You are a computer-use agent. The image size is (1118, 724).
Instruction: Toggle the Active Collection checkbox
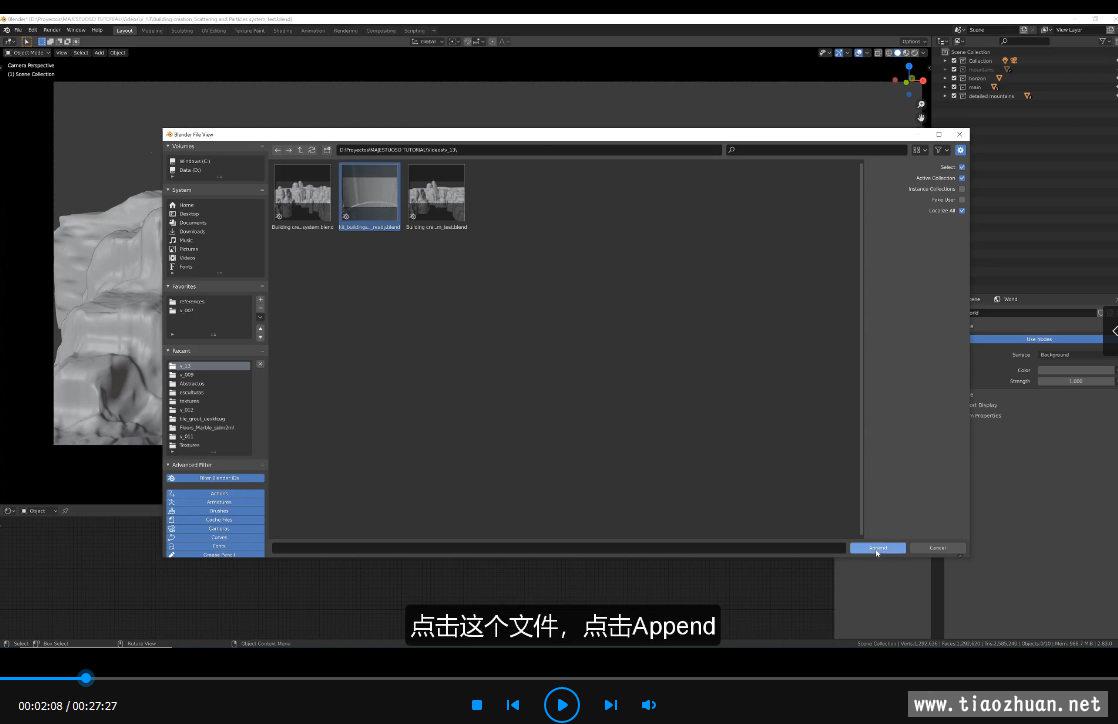(962, 178)
